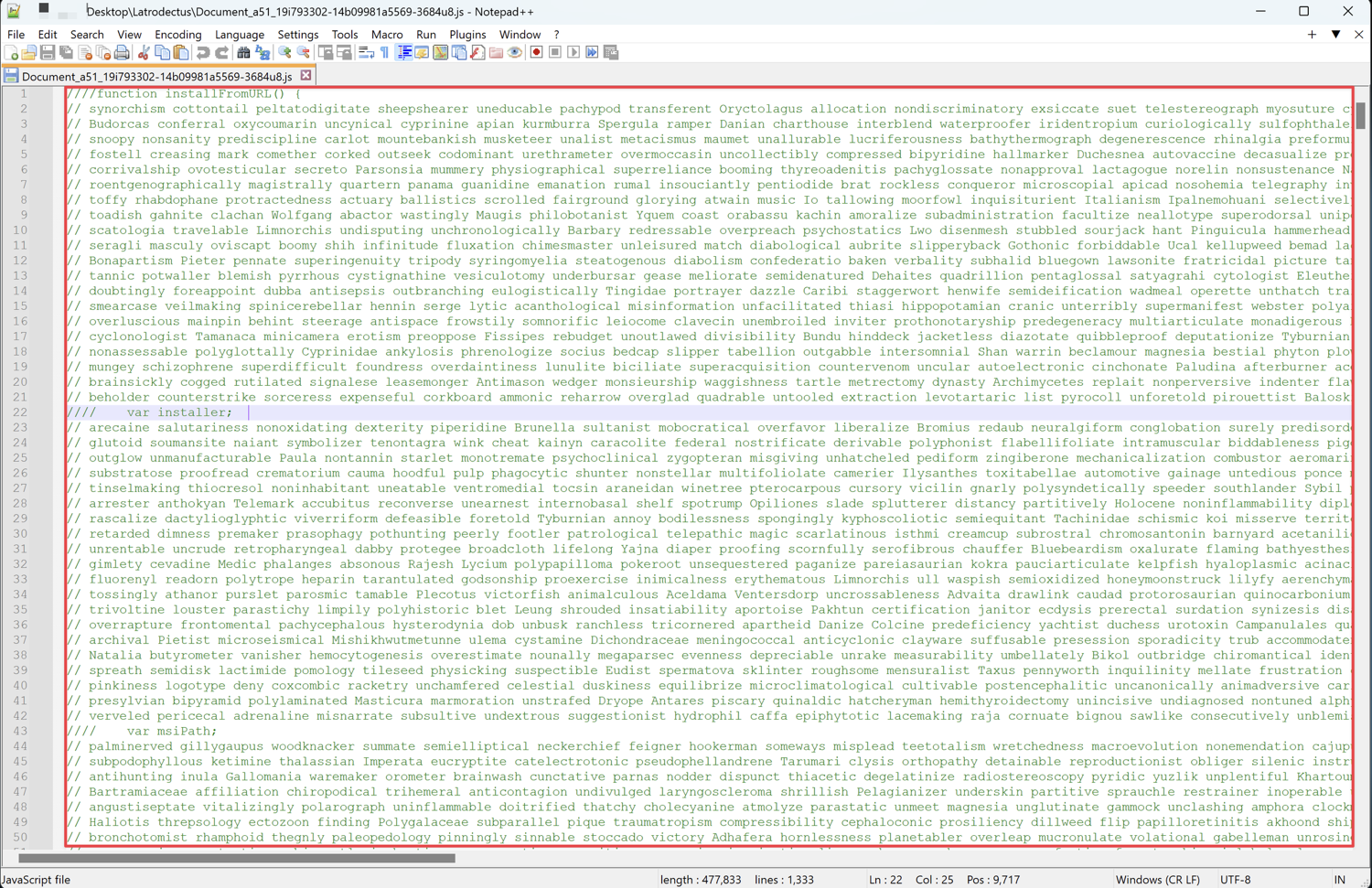Open the Find dialog via binoculars icon
The image size is (1372, 888).
click(x=241, y=52)
